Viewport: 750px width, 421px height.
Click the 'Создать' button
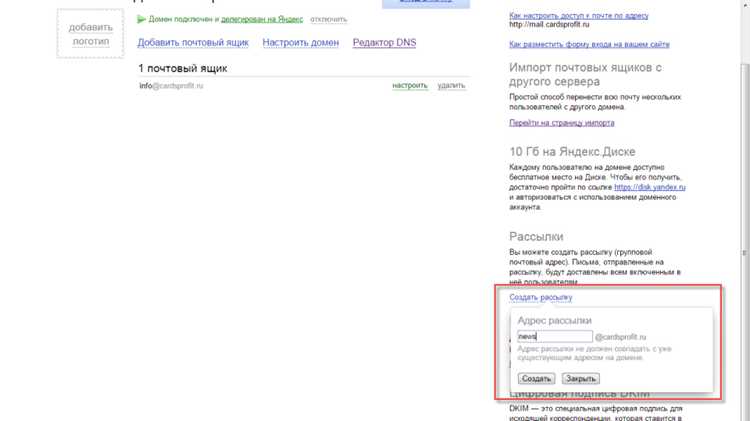pos(536,378)
